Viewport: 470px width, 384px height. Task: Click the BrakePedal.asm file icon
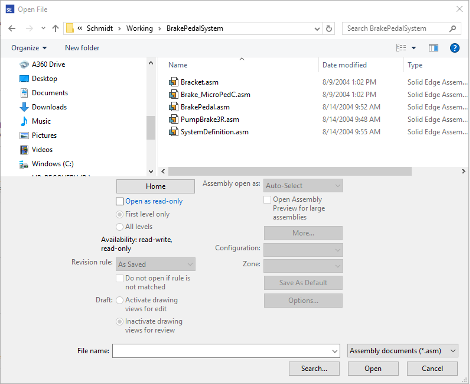[x=173, y=107]
